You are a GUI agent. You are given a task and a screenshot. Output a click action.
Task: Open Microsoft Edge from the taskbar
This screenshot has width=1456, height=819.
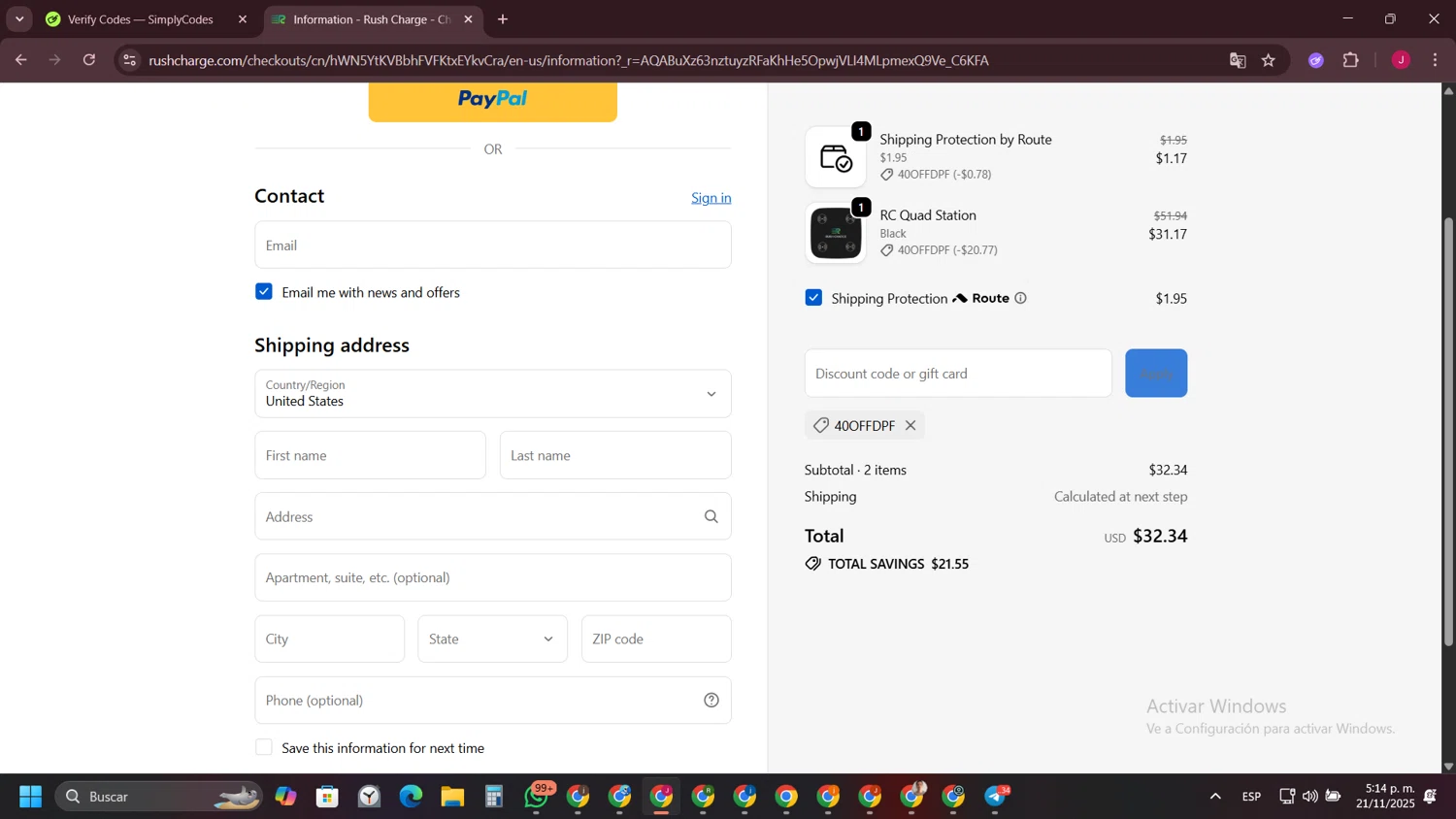pyautogui.click(x=411, y=797)
